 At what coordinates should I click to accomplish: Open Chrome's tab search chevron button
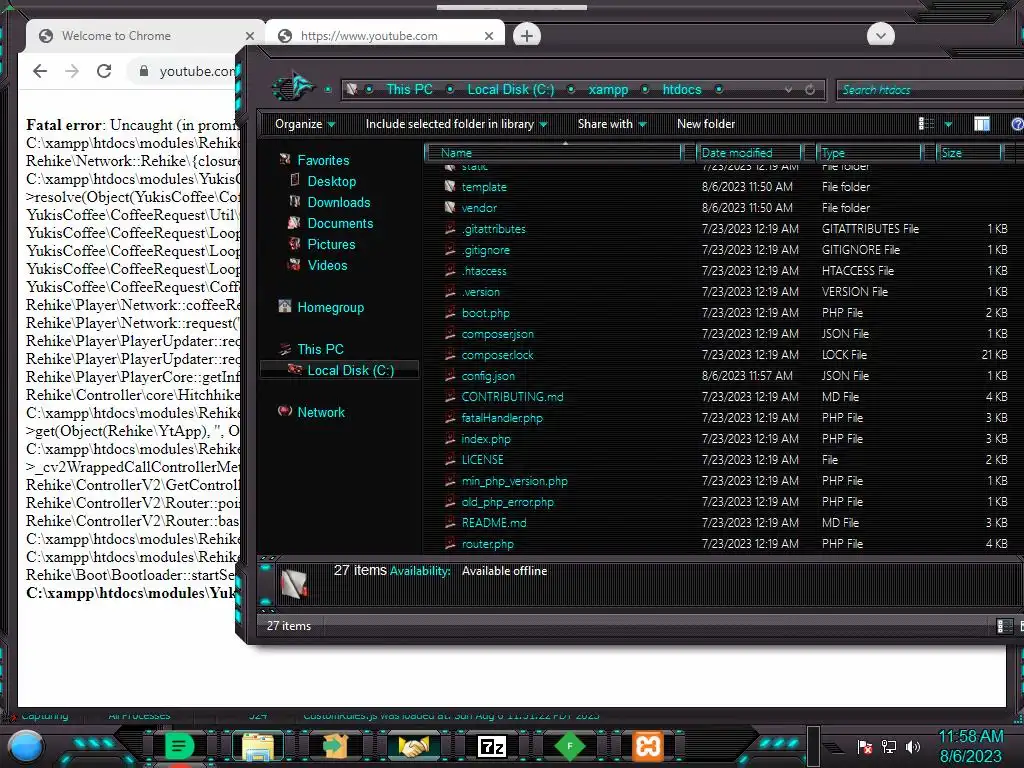[x=880, y=35]
